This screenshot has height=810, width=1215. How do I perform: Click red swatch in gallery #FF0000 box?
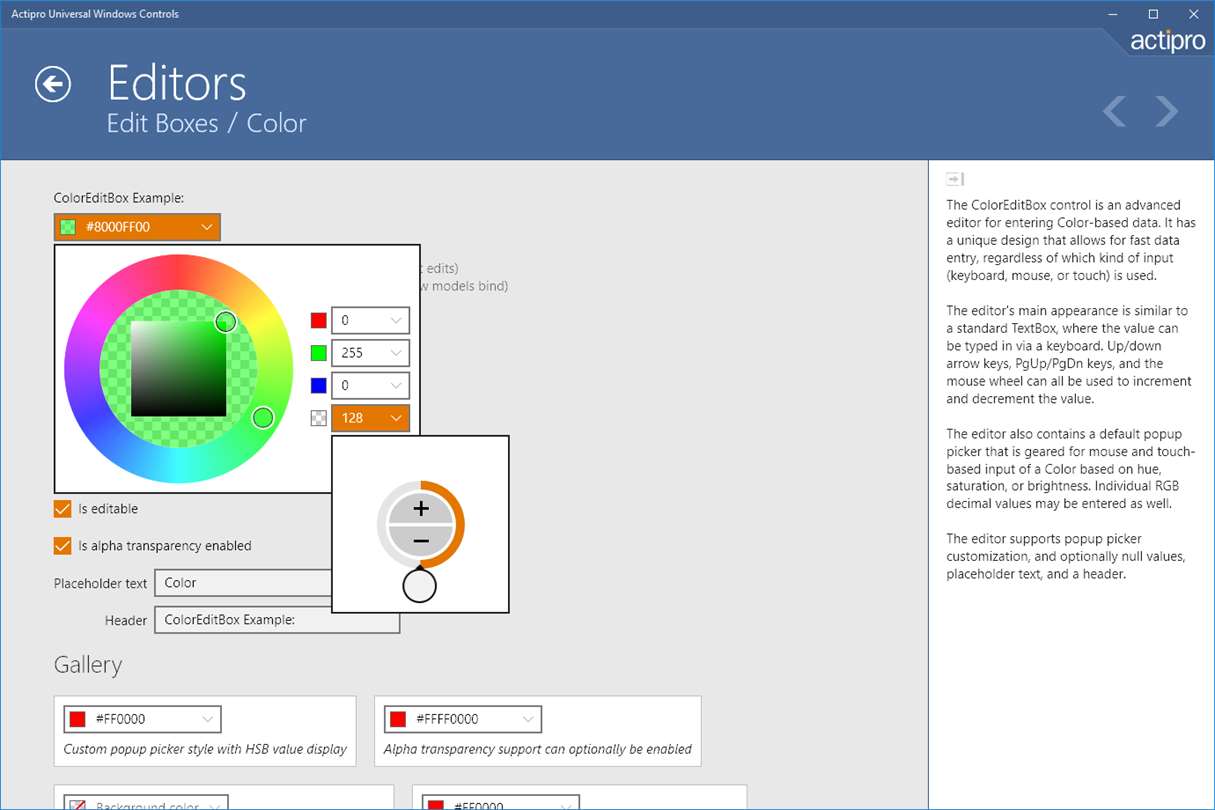pyautogui.click(x=77, y=719)
